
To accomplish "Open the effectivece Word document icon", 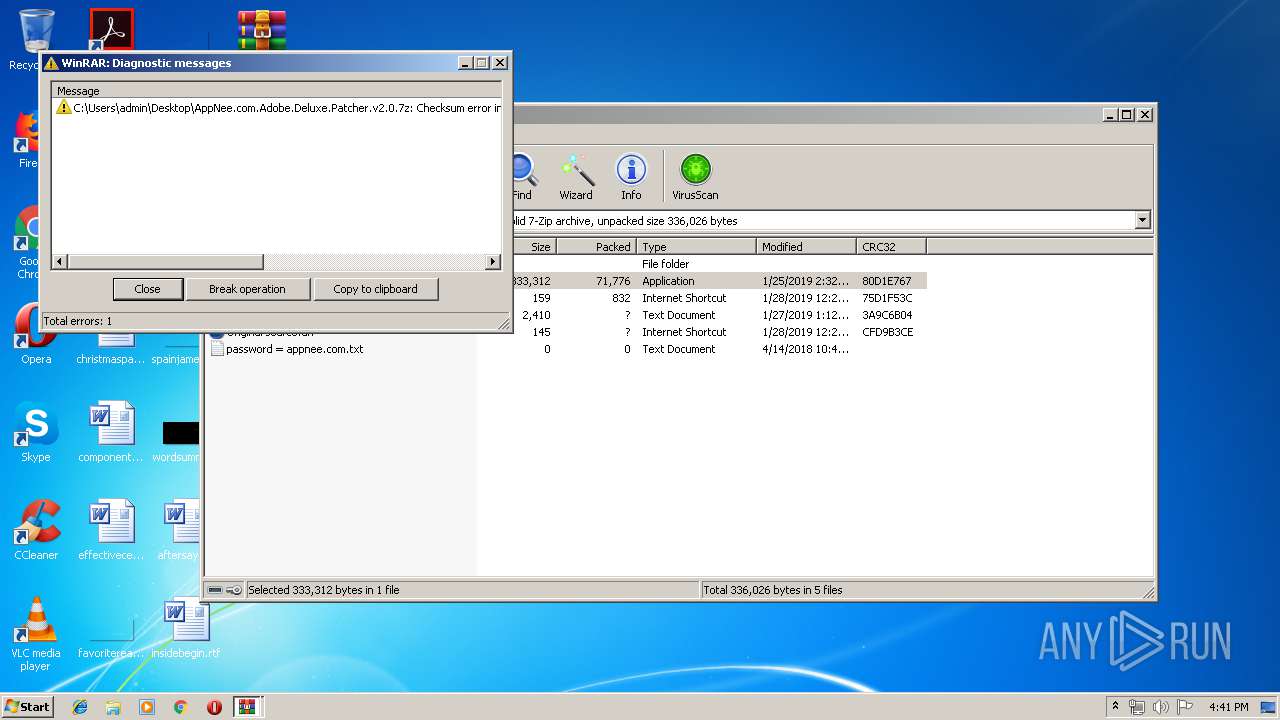I will click(x=111, y=531).
